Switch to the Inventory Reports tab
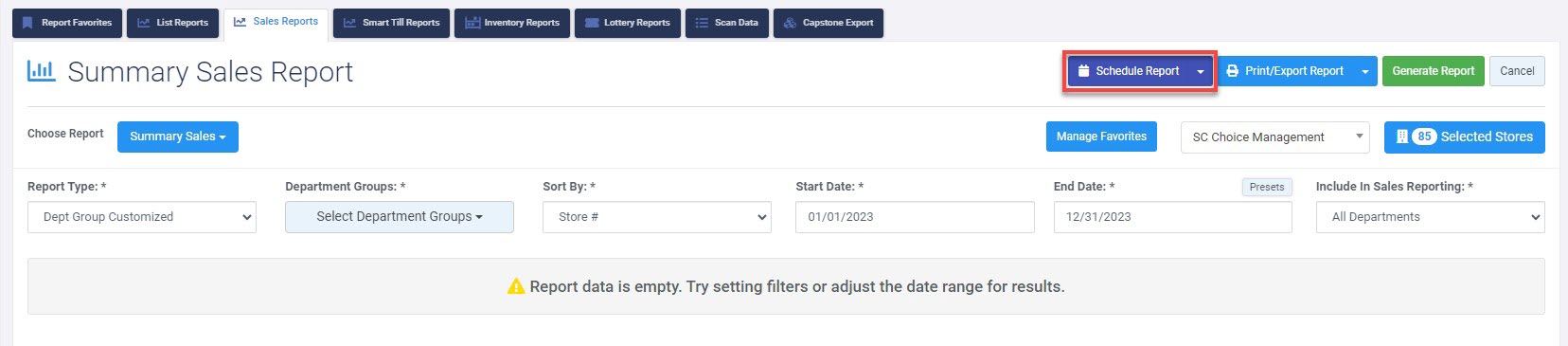1568x346 pixels. click(512, 23)
